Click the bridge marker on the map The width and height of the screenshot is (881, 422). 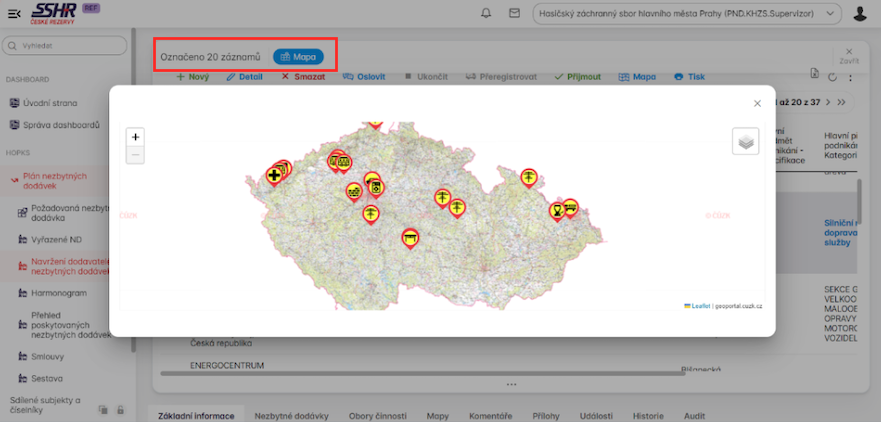pos(410,237)
